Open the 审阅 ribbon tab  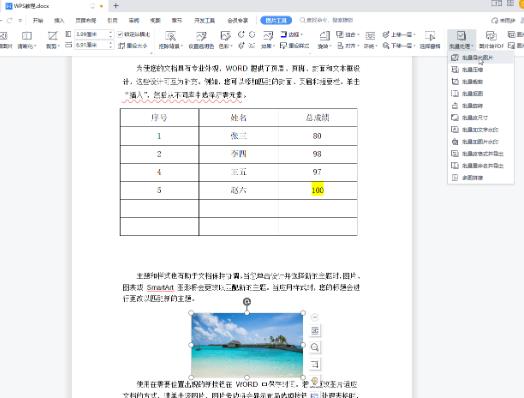[134, 20]
